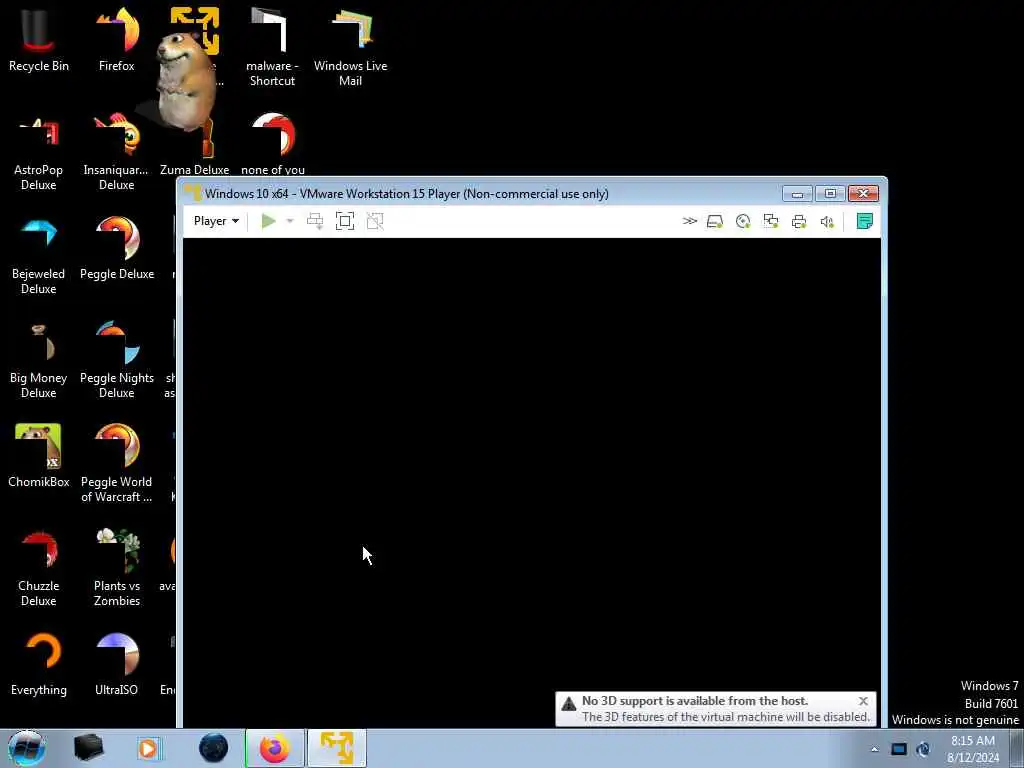Select Bejeweled Deluxe desktop icon
The width and height of the screenshot is (1024, 768).
39,256
